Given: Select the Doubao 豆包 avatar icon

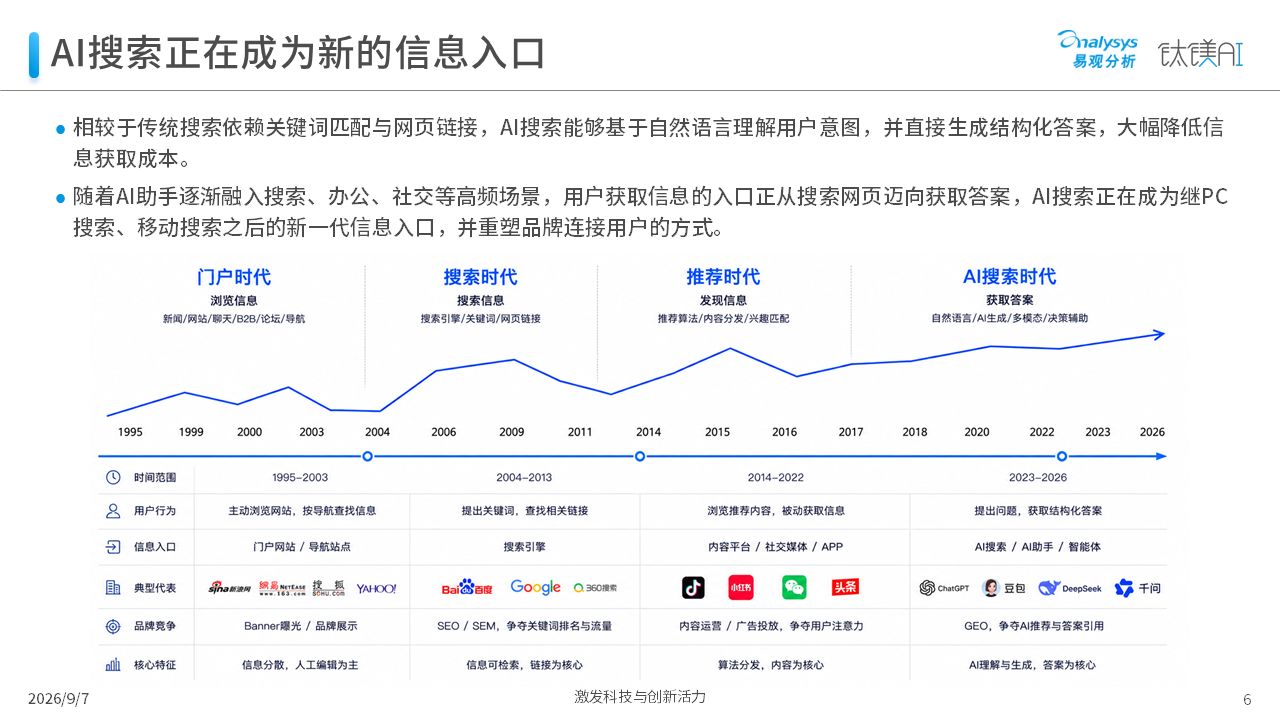Looking at the screenshot, I should 990,588.
